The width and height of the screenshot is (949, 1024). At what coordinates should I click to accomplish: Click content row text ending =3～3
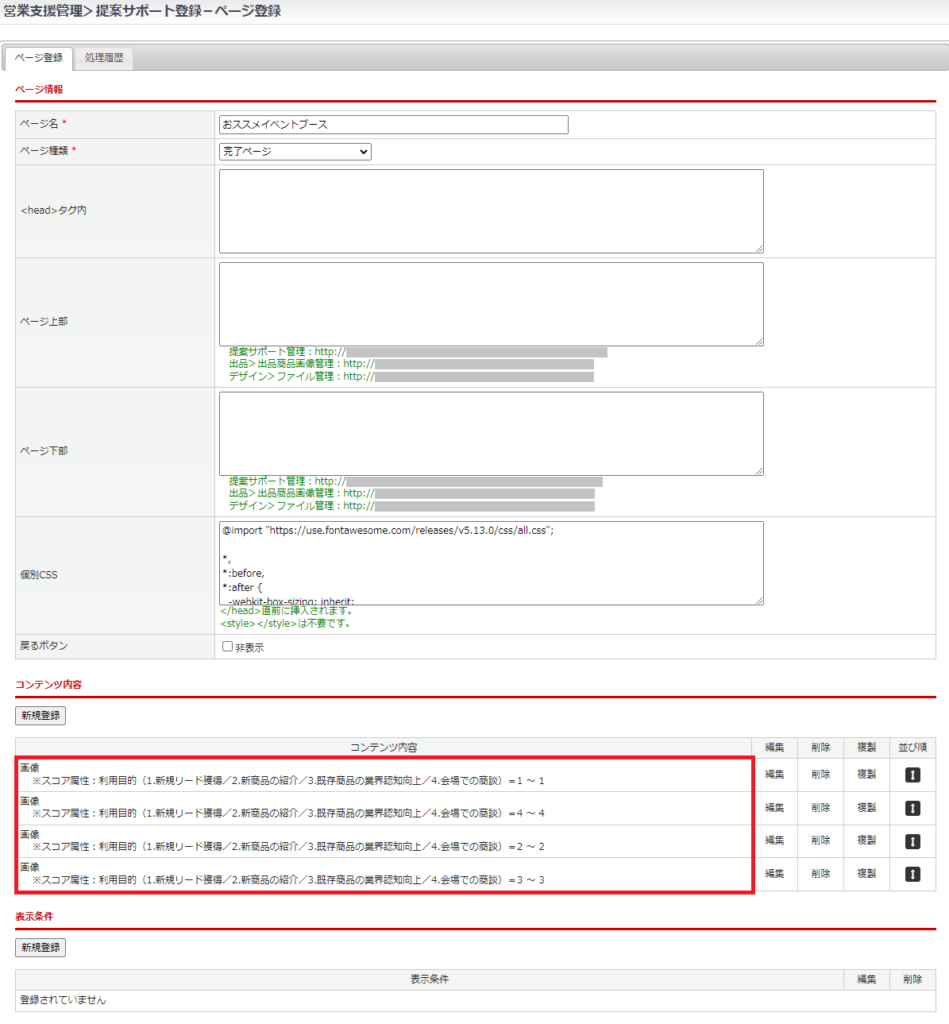click(288, 880)
